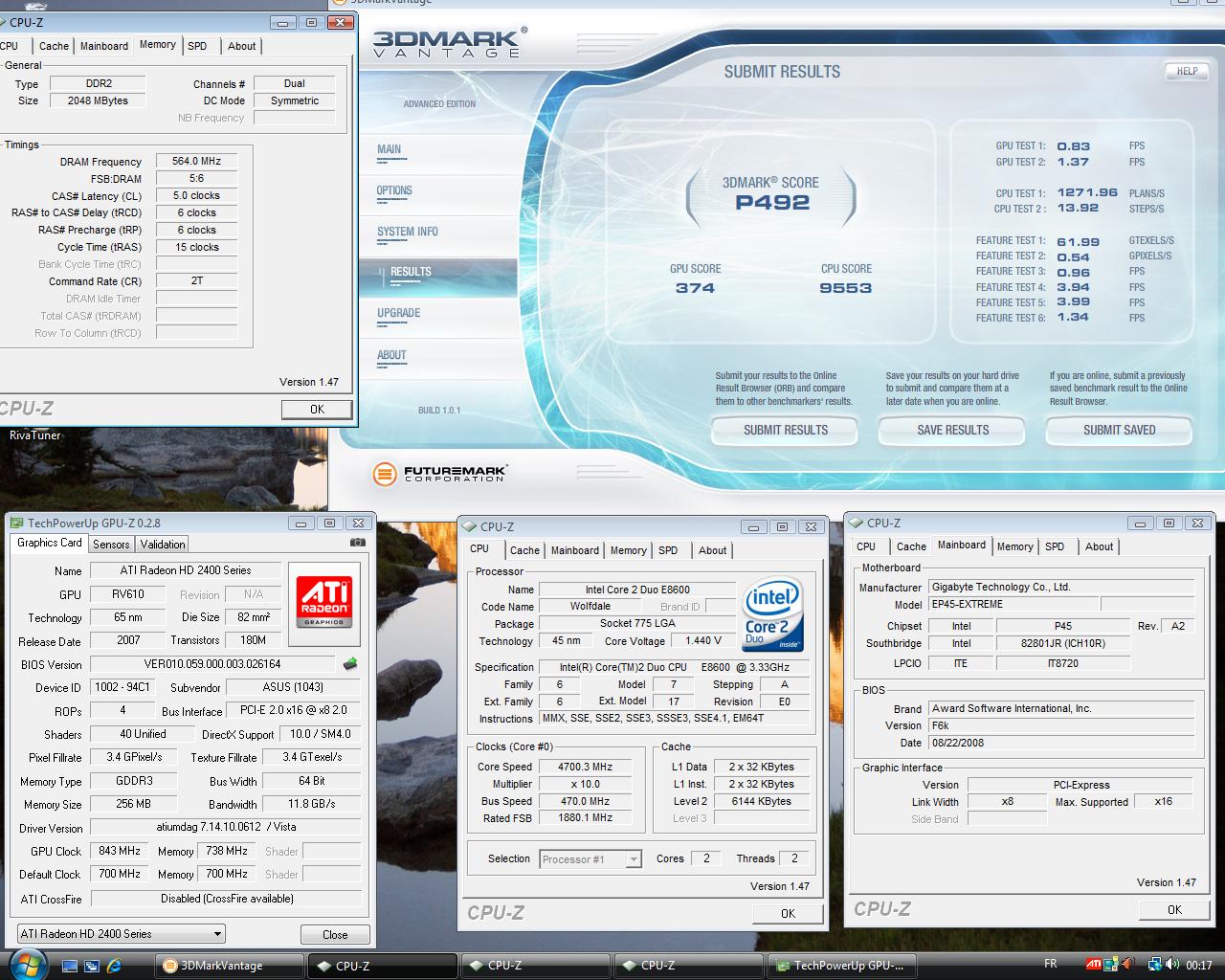Click the Show Desktop quick launch icon
This screenshot has height=980, width=1225.
point(68,966)
